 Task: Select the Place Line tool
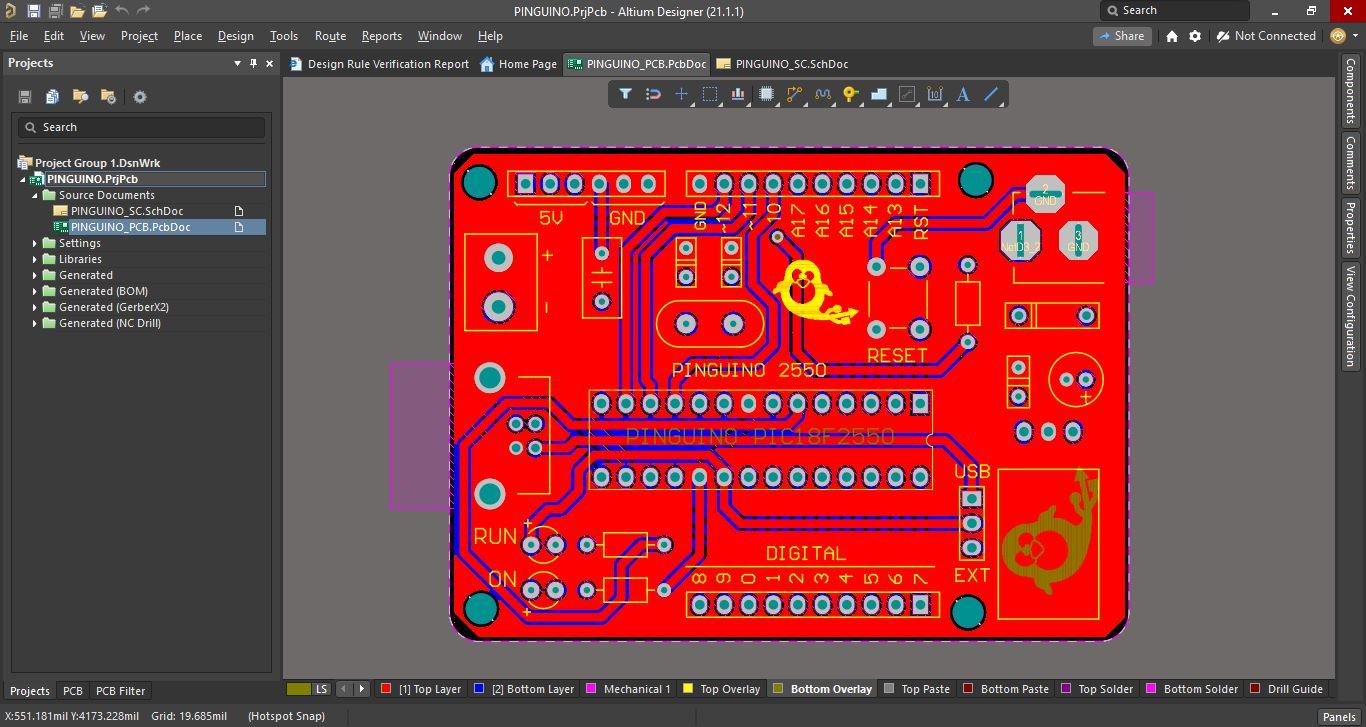click(x=991, y=94)
